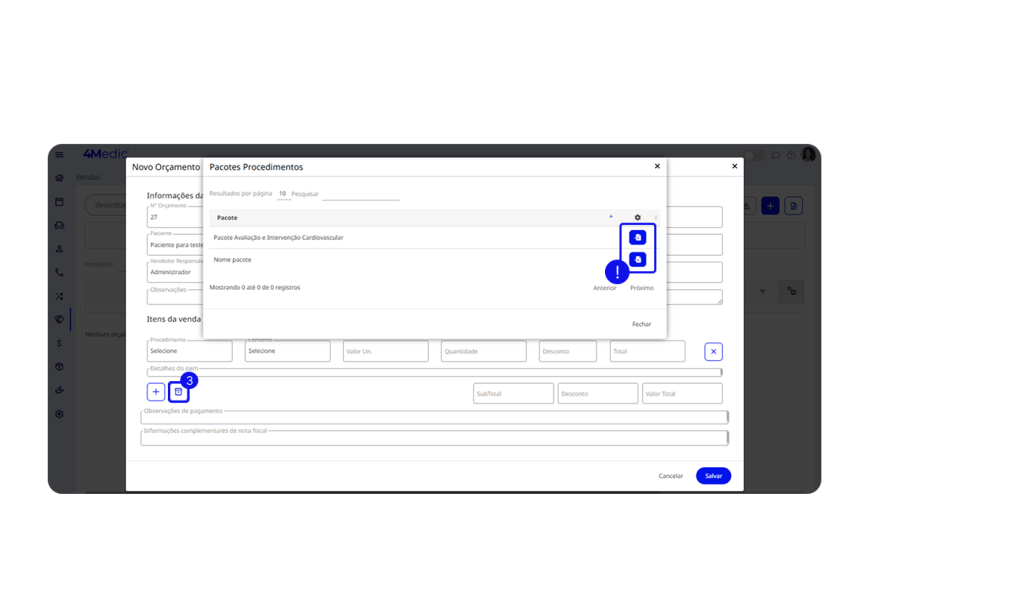The height and width of the screenshot is (598, 1024).
Task: Open the Convênio Selecione dropdown
Action: pos(287,352)
